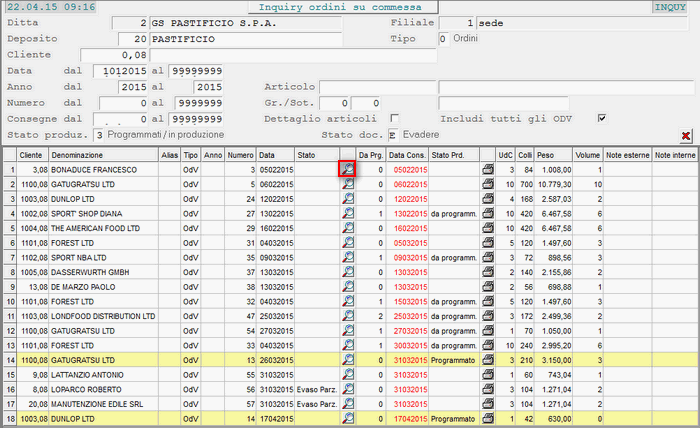This screenshot has width=700, height=428.
Task: Enable the Dettaglio articoli checkbox
Action: click(x=394, y=118)
